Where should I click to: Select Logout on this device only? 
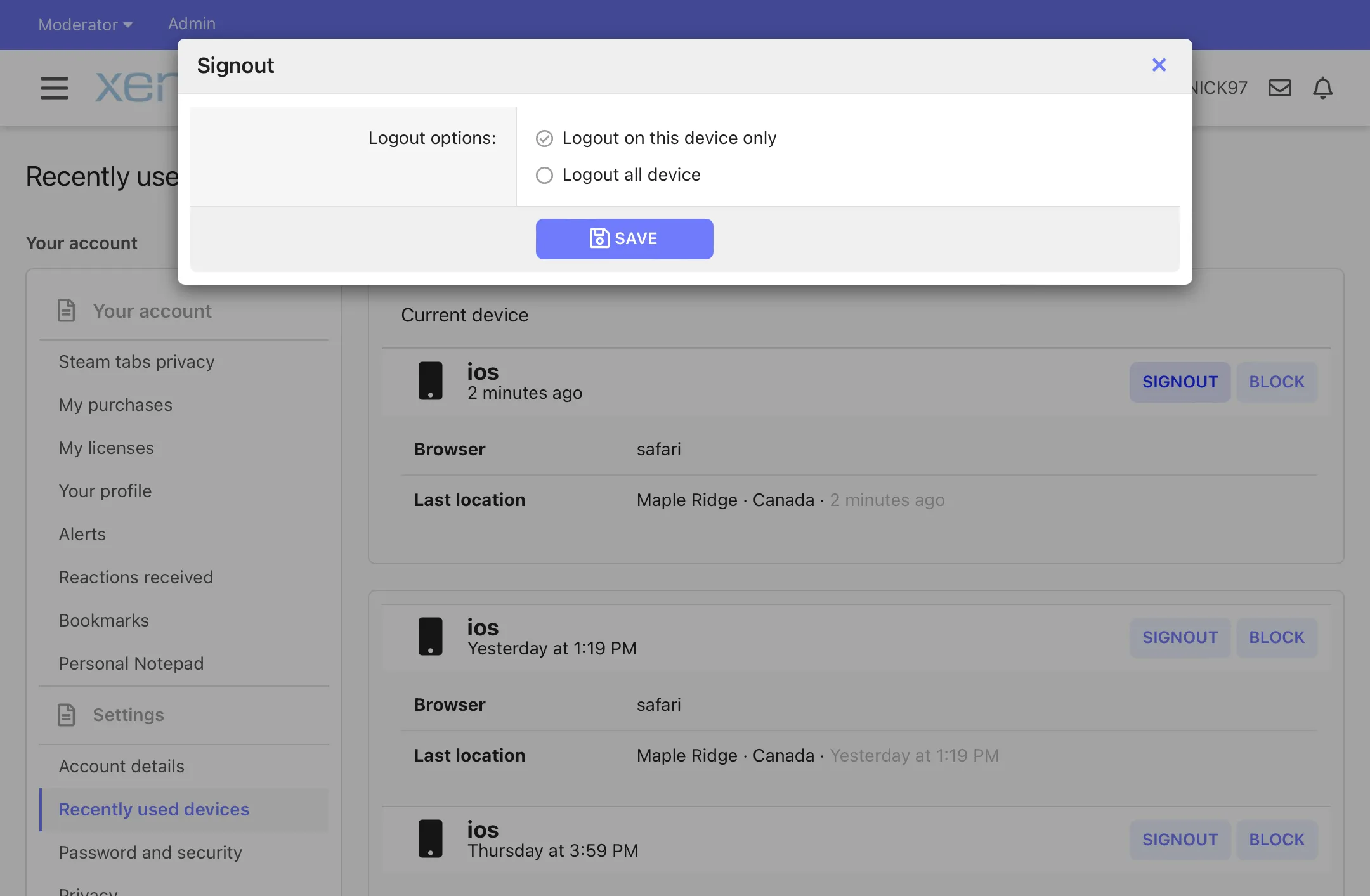(544, 138)
